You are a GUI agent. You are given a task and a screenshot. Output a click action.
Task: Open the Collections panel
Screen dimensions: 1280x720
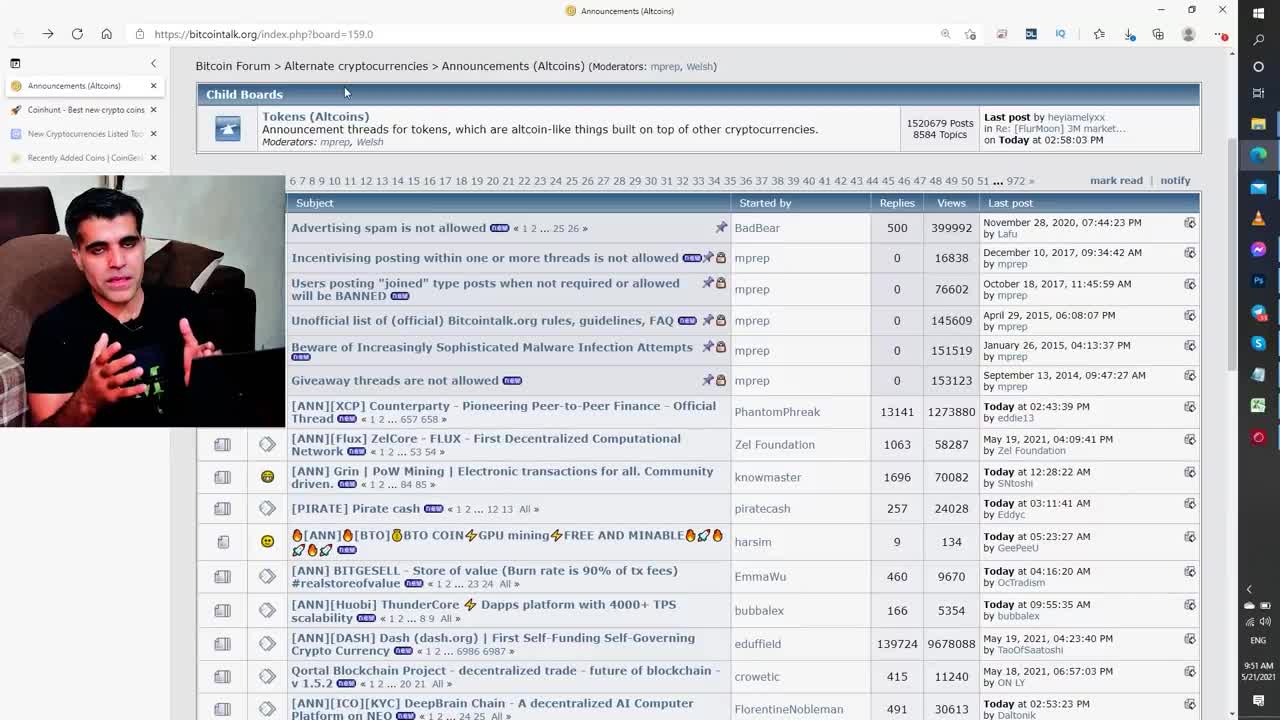(x=1158, y=34)
